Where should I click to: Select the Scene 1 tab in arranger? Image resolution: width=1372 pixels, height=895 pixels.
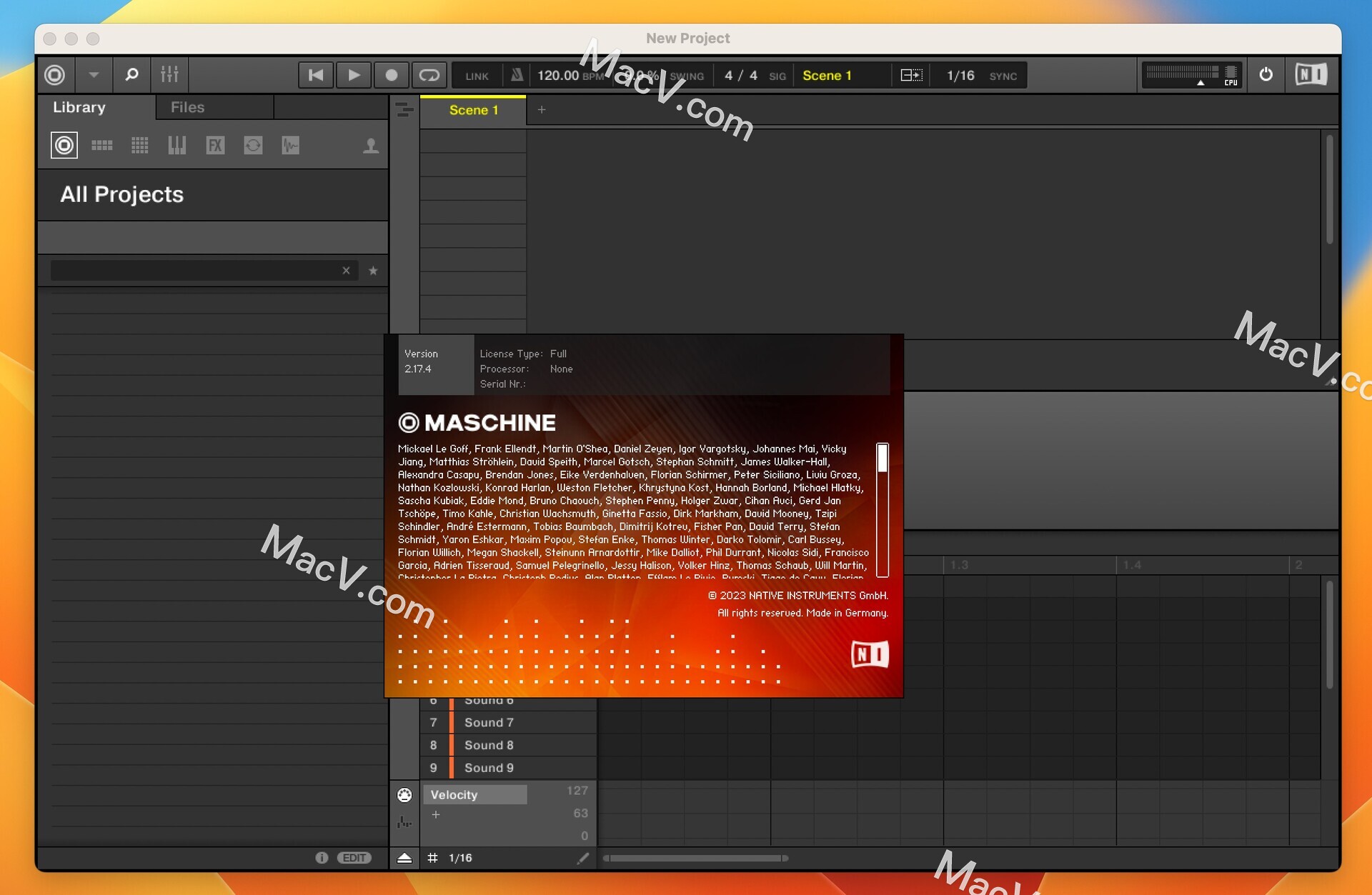click(x=473, y=110)
